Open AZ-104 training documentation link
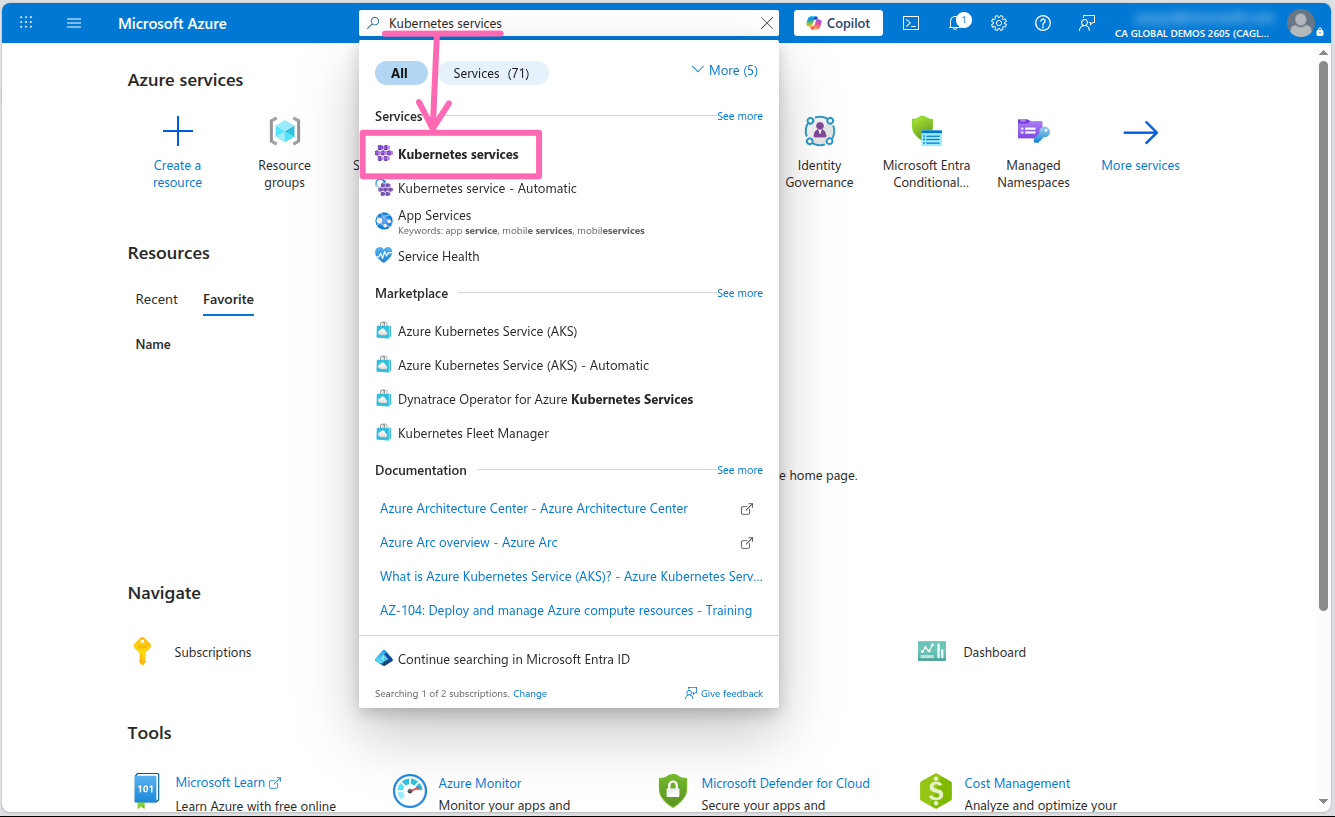This screenshot has height=817, width=1335. click(566, 610)
